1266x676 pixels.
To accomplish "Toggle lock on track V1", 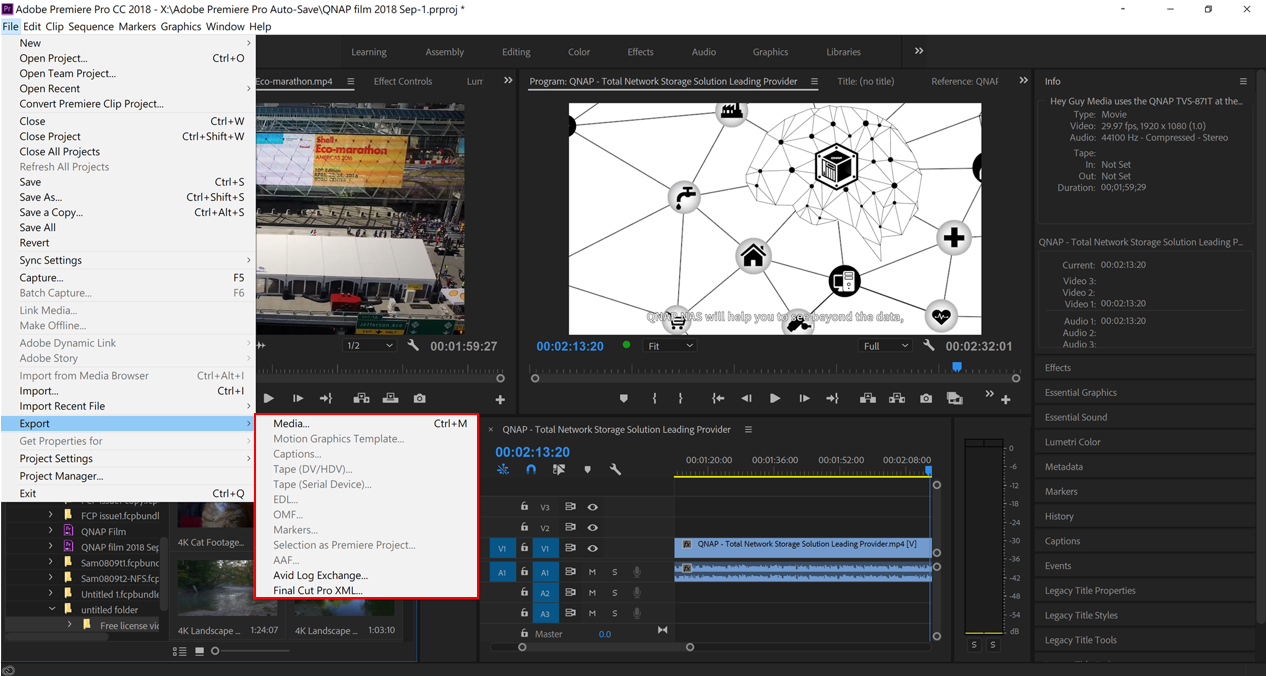I will (524, 548).
